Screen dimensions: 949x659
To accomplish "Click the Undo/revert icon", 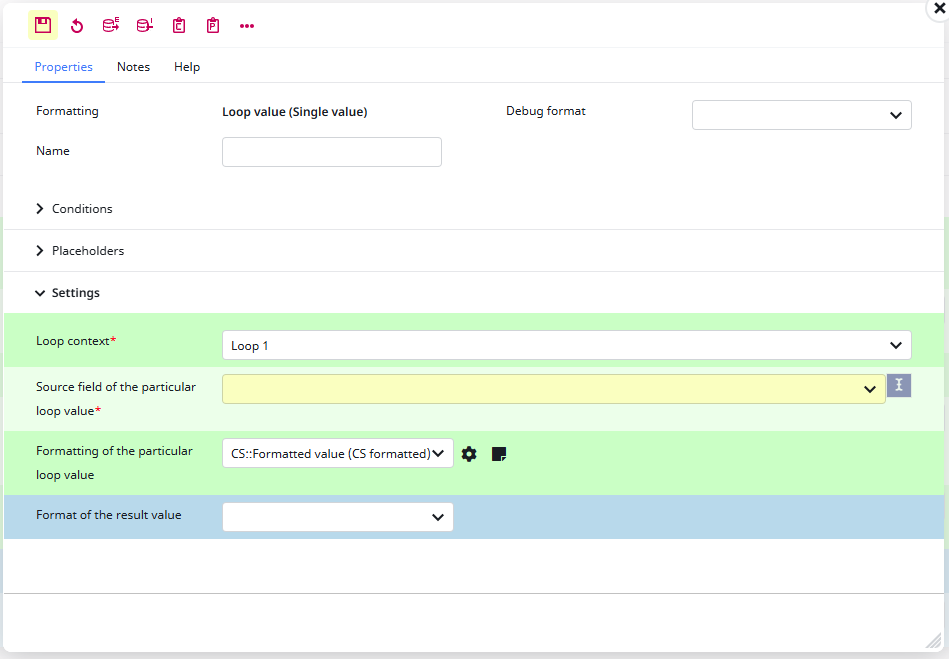I will pos(77,25).
